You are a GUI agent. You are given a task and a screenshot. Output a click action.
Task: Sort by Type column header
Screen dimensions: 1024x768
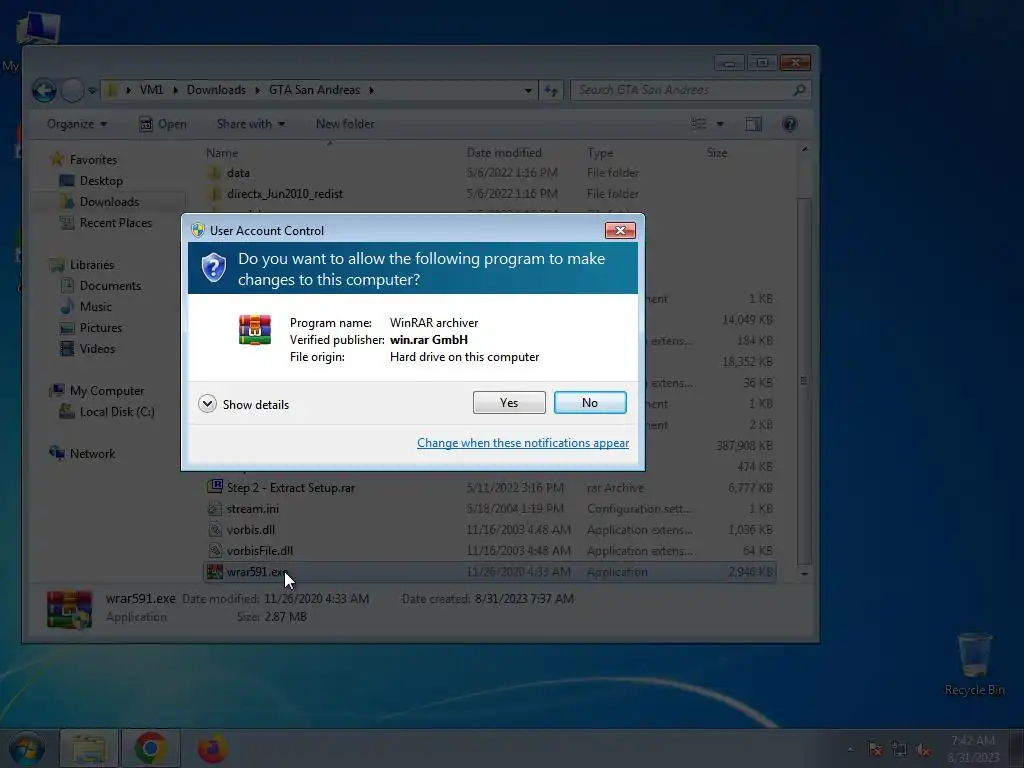point(600,153)
